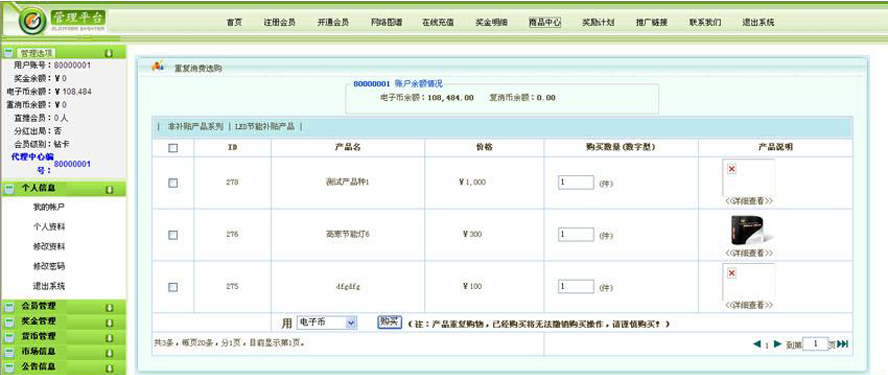
Task: Check the box for product ID 278
Action: point(173,183)
